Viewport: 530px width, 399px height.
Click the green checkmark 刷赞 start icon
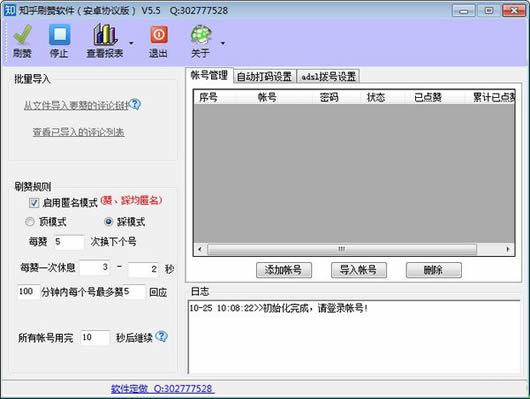tap(23, 35)
